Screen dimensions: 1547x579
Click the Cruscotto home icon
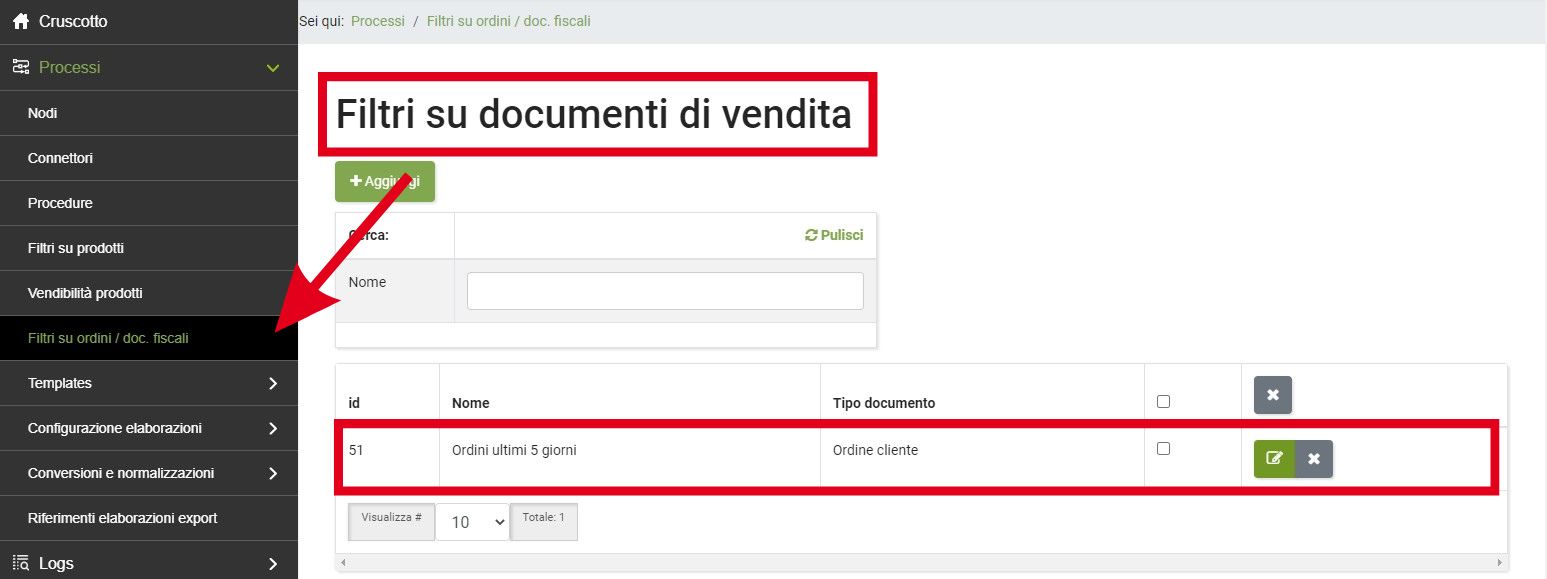coord(20,21)
